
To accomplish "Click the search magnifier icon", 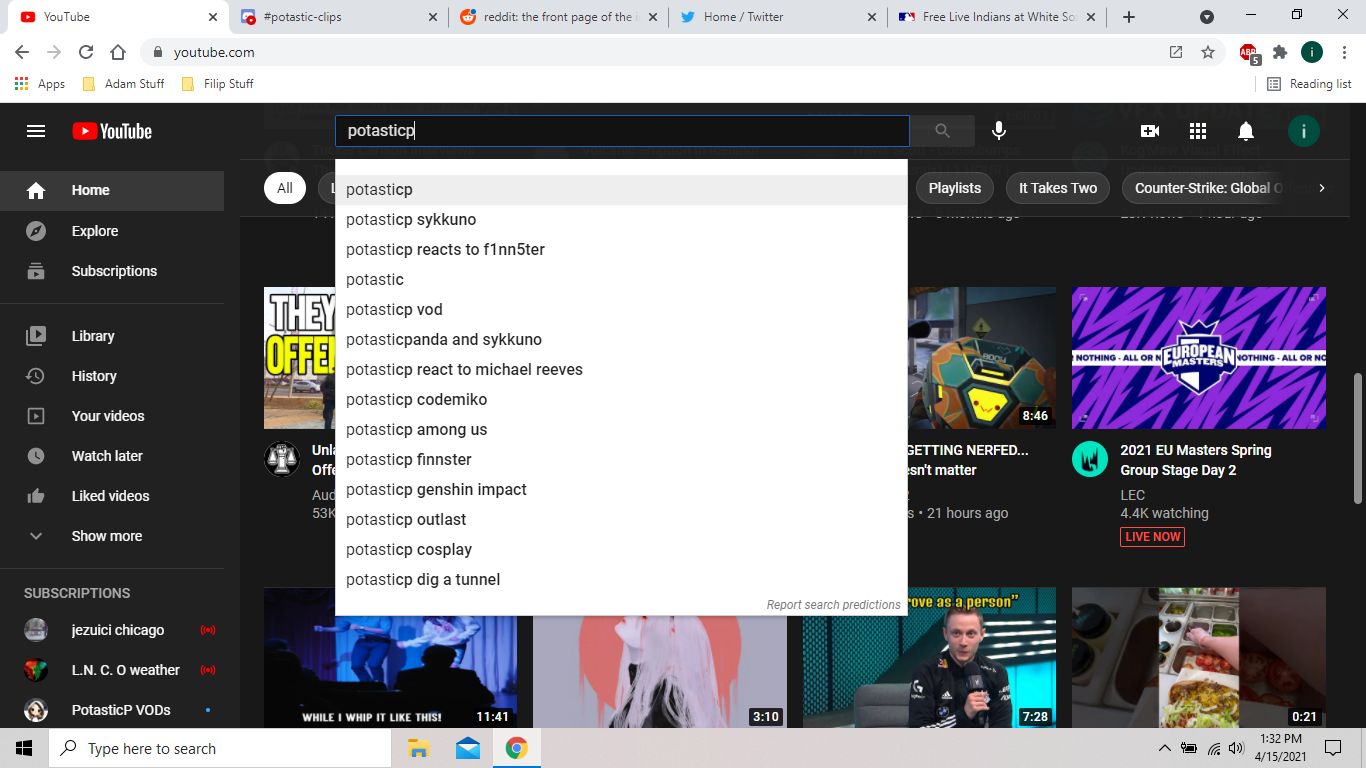I will [940, 130].
